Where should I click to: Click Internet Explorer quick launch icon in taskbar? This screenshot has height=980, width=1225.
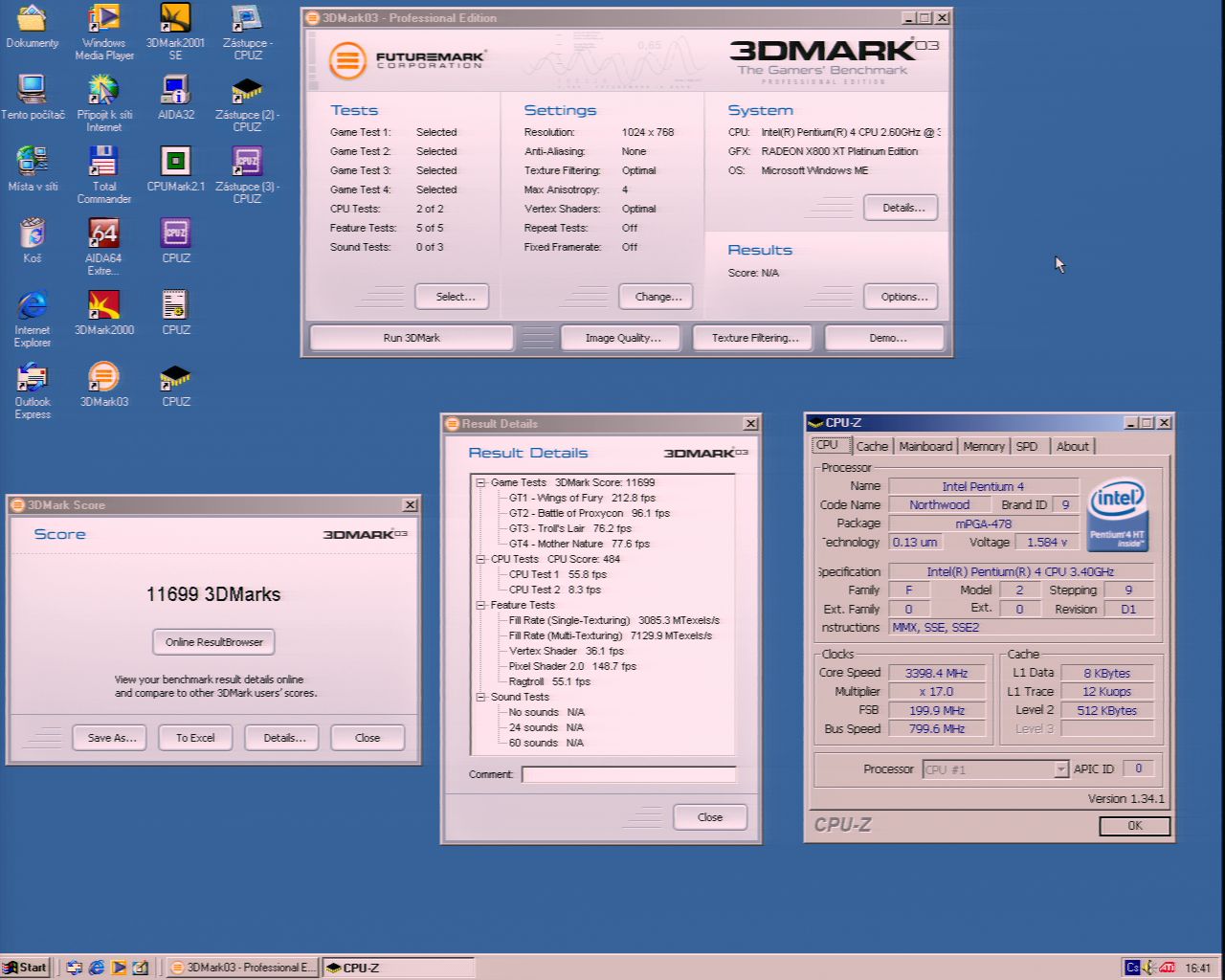coord(97,968)
